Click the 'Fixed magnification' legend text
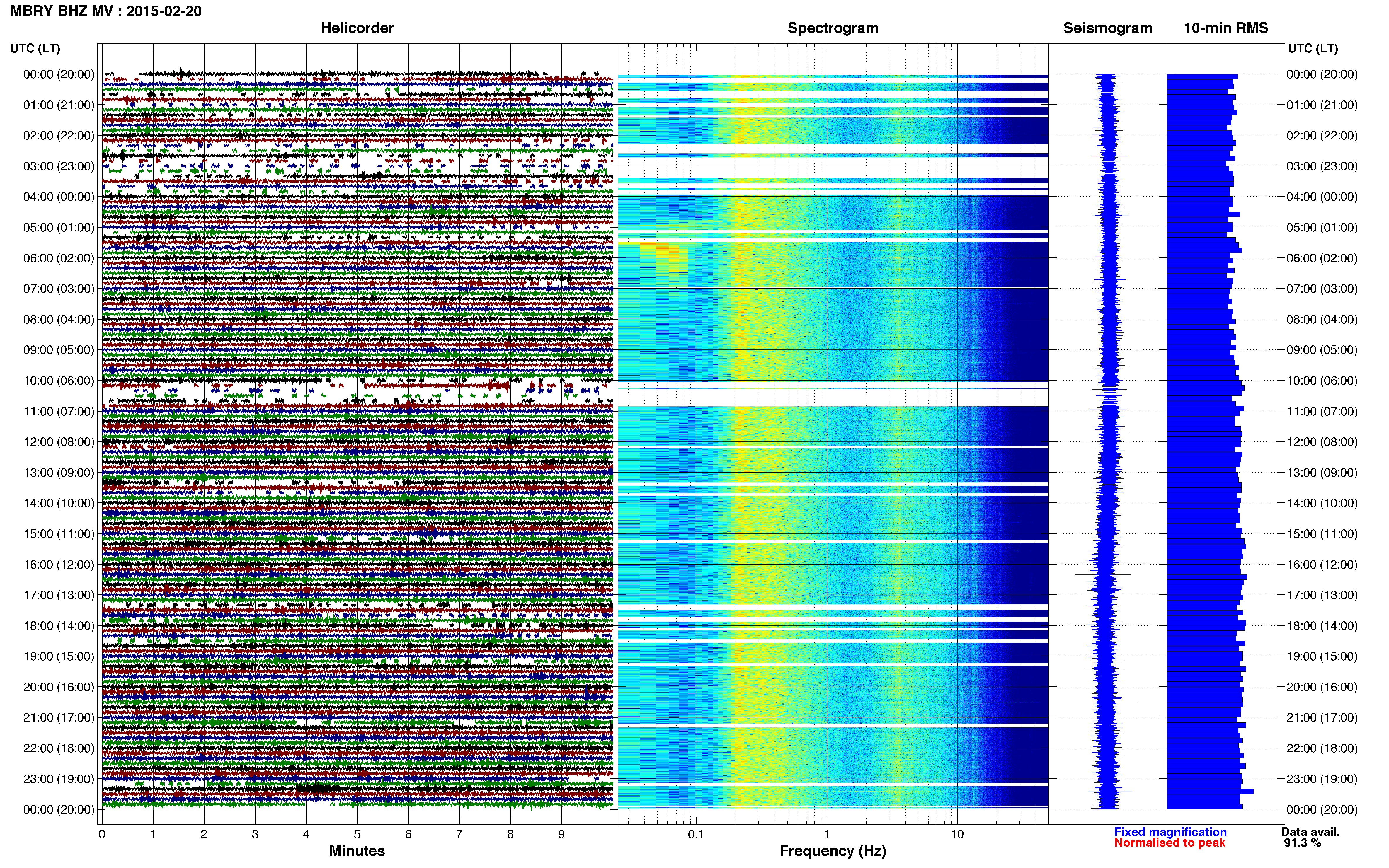1389x868 pixels. coord(1170,832)
